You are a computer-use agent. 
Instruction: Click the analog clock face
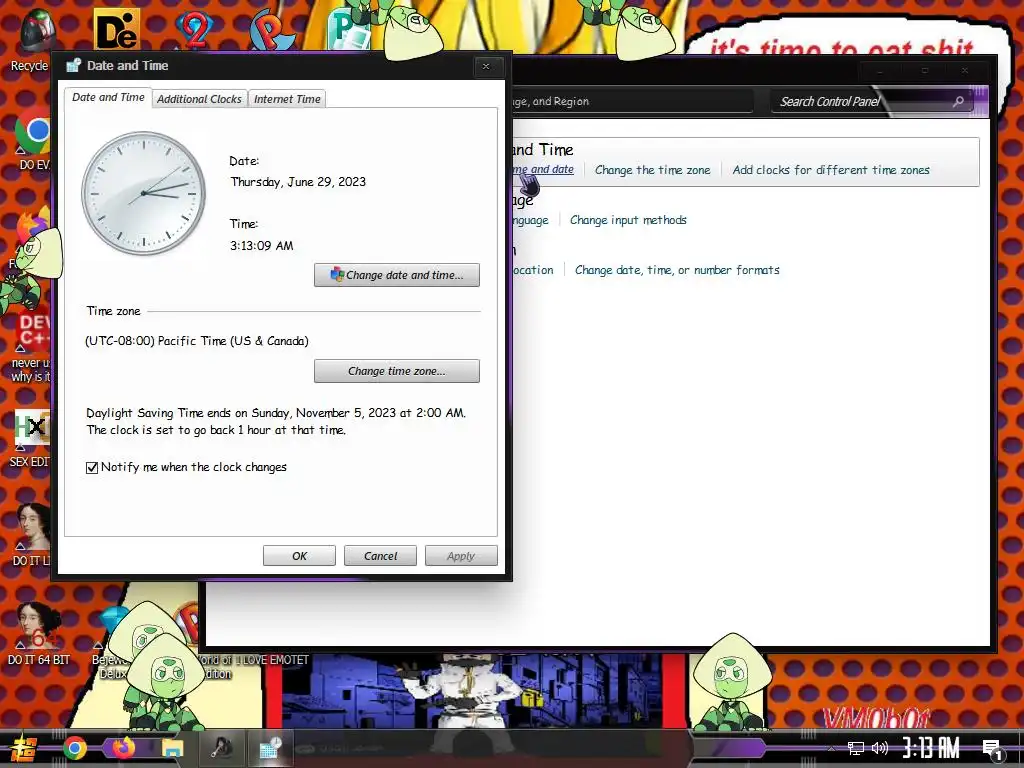[x=144, y=193]
